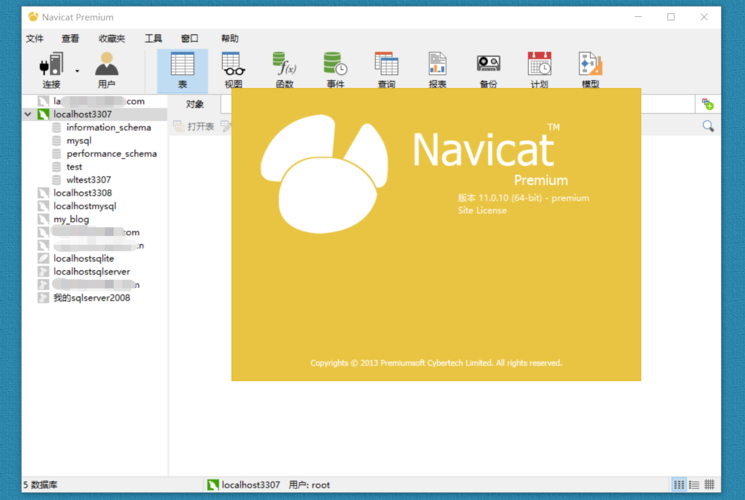The height and width of the screenshot is (500, 745).
Task: Open the 收藏夹 menu
Action: pos(112,38)
